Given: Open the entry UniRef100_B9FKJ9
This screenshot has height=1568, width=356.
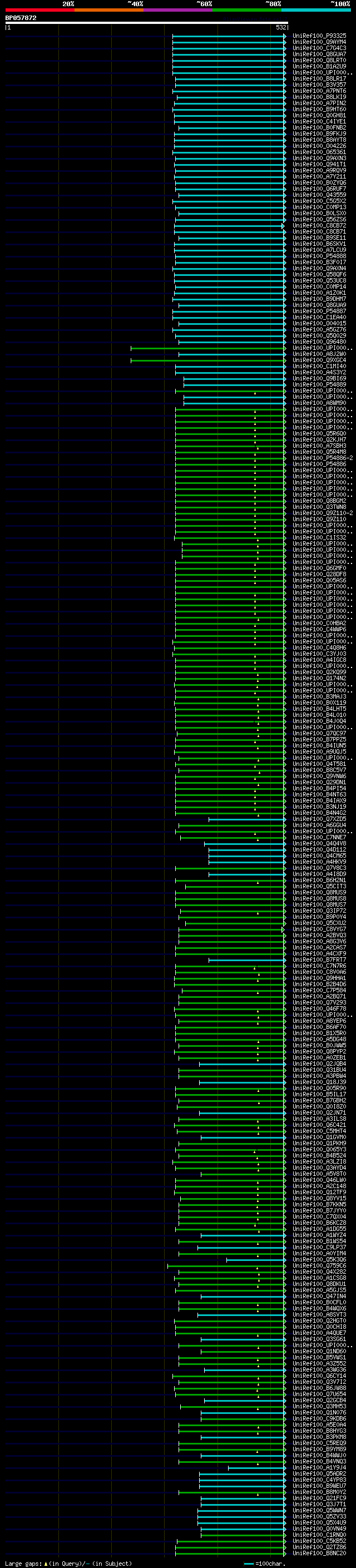Looking at the screenshot, I should [319, 133].
